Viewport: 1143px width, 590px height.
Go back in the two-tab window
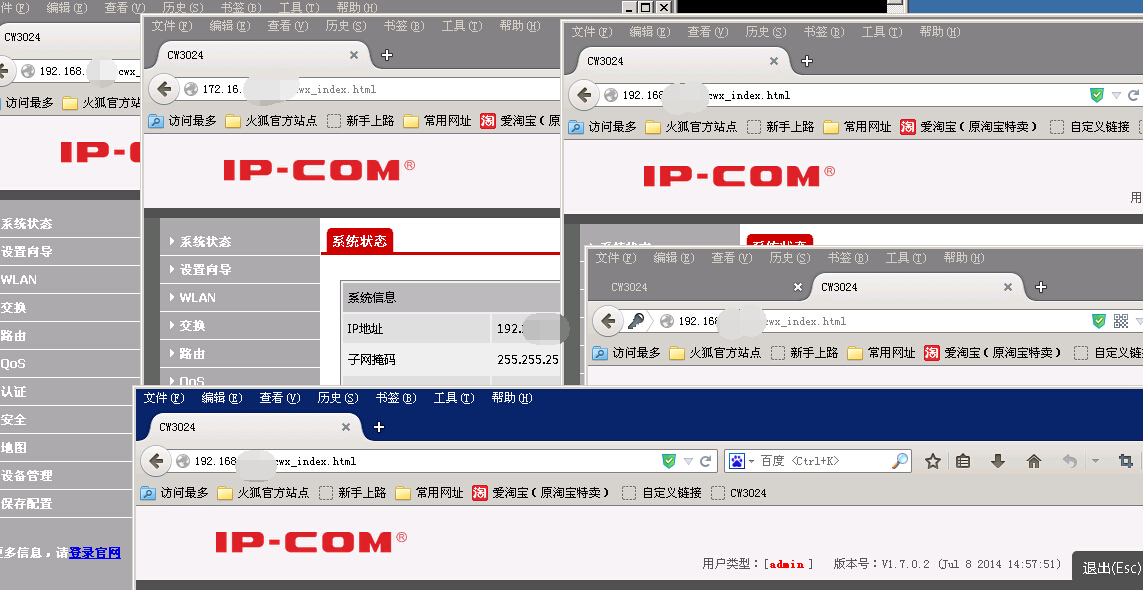608,321
